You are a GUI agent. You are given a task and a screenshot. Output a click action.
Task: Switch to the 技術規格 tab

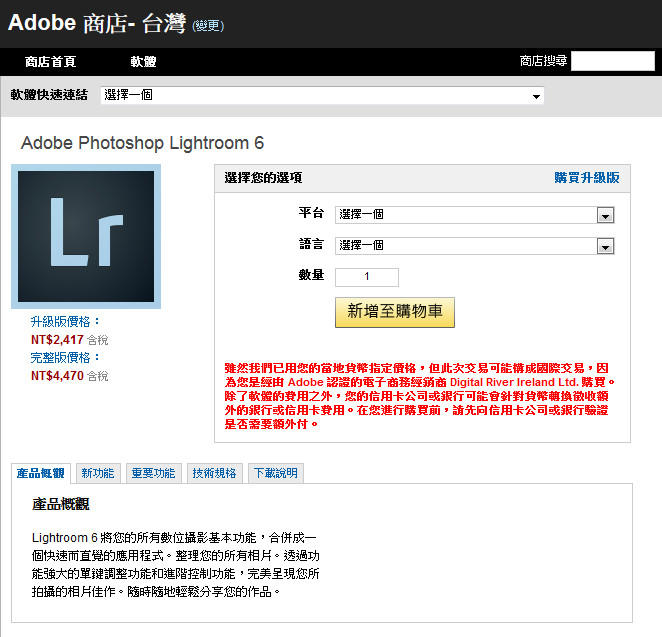(x=214, y=473)
